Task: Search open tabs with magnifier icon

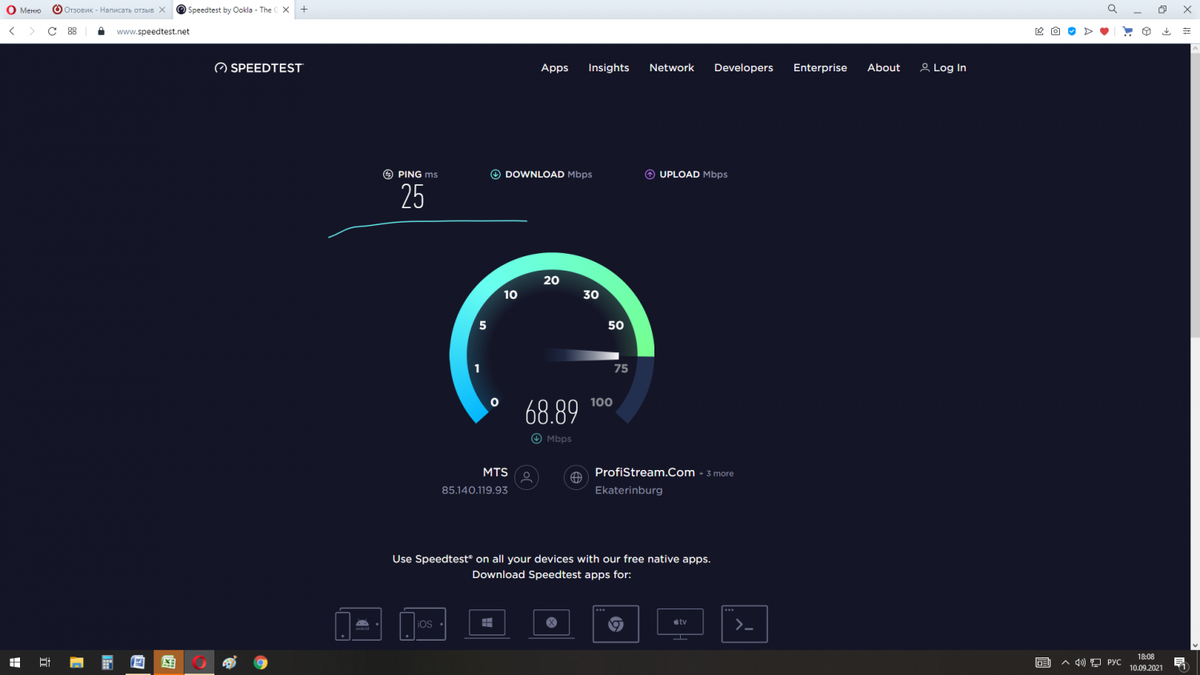Action: (x=1112, y=9)
